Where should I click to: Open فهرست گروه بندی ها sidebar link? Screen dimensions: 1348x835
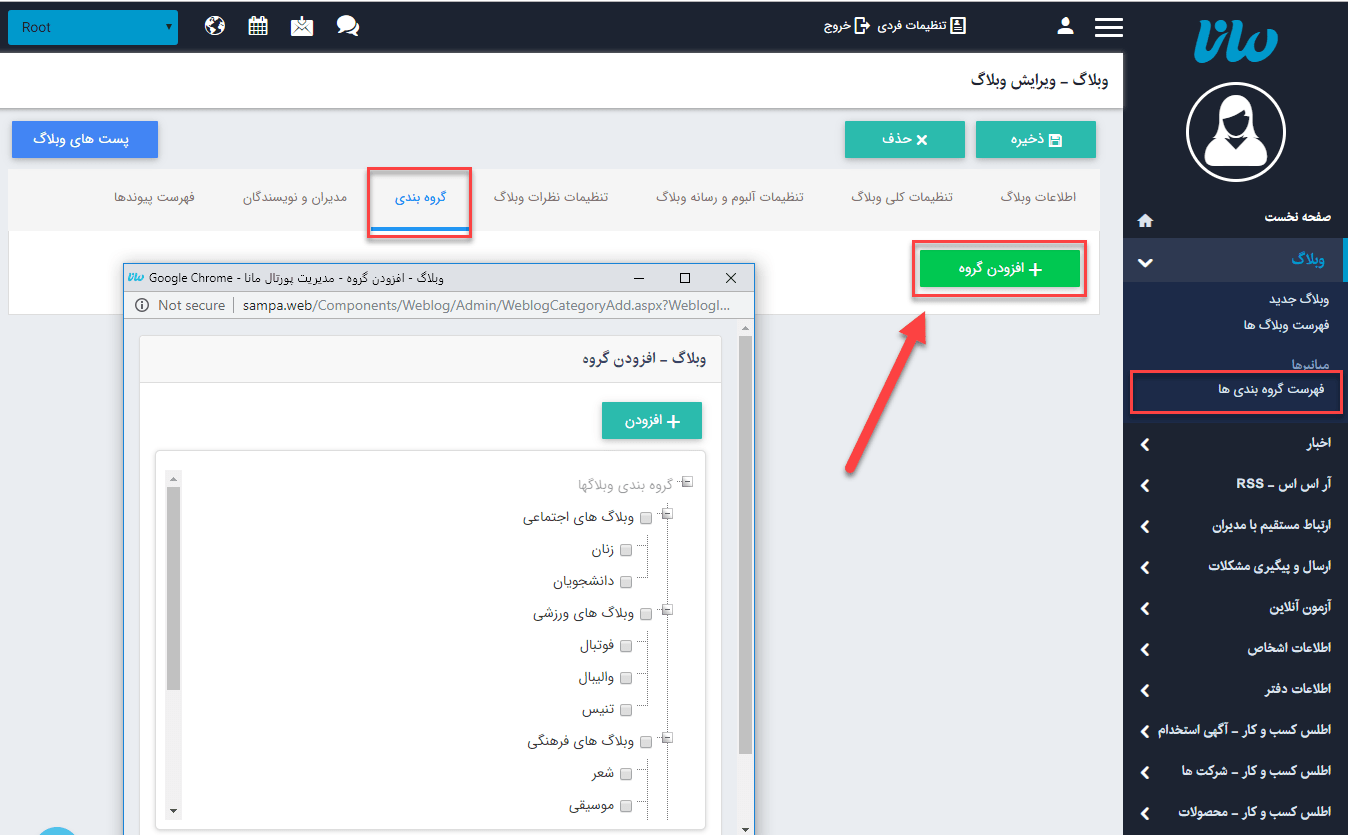pyautogui.click(x=1270, y=390)
